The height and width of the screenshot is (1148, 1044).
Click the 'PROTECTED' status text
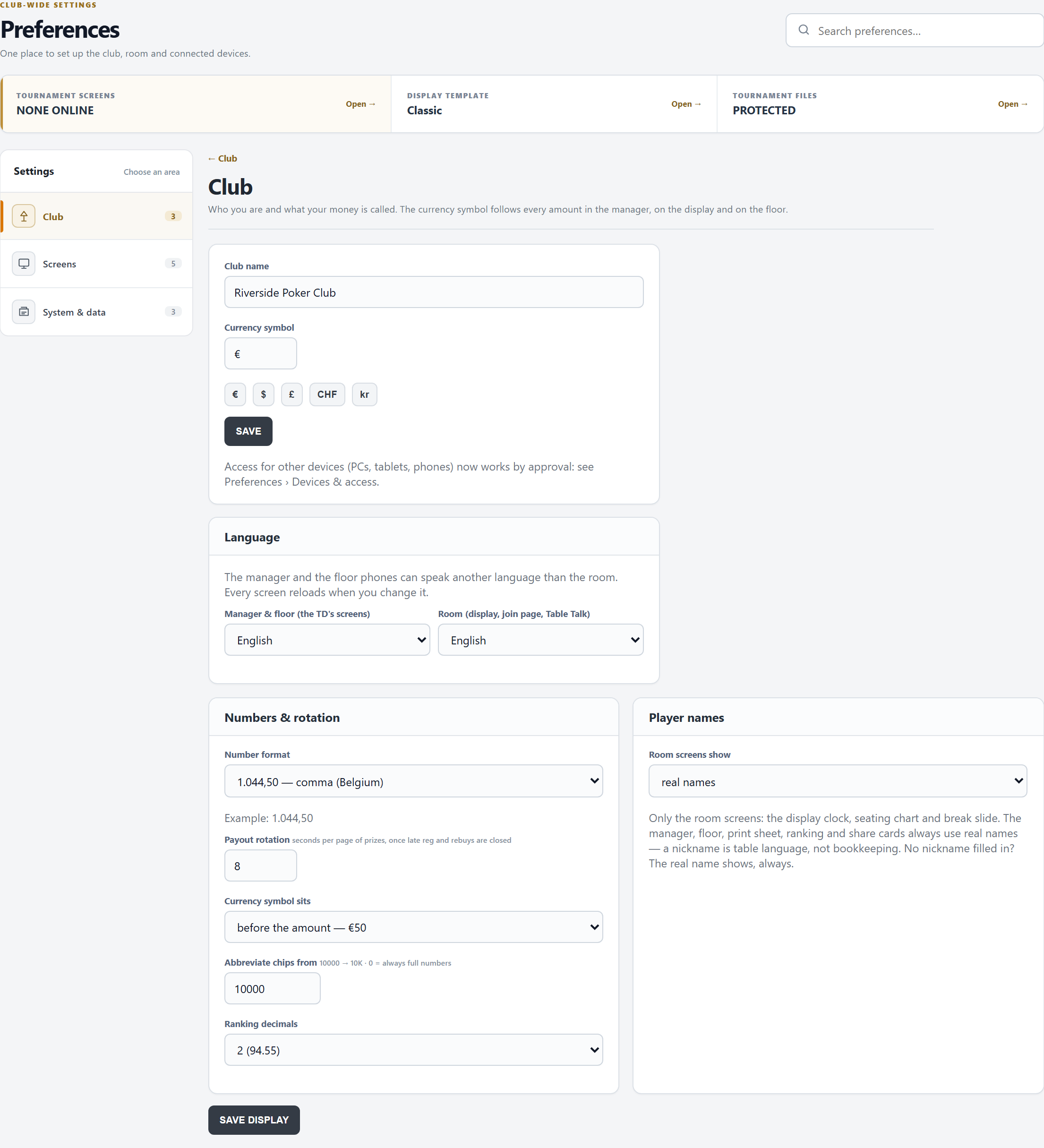(x=764, y=111)
